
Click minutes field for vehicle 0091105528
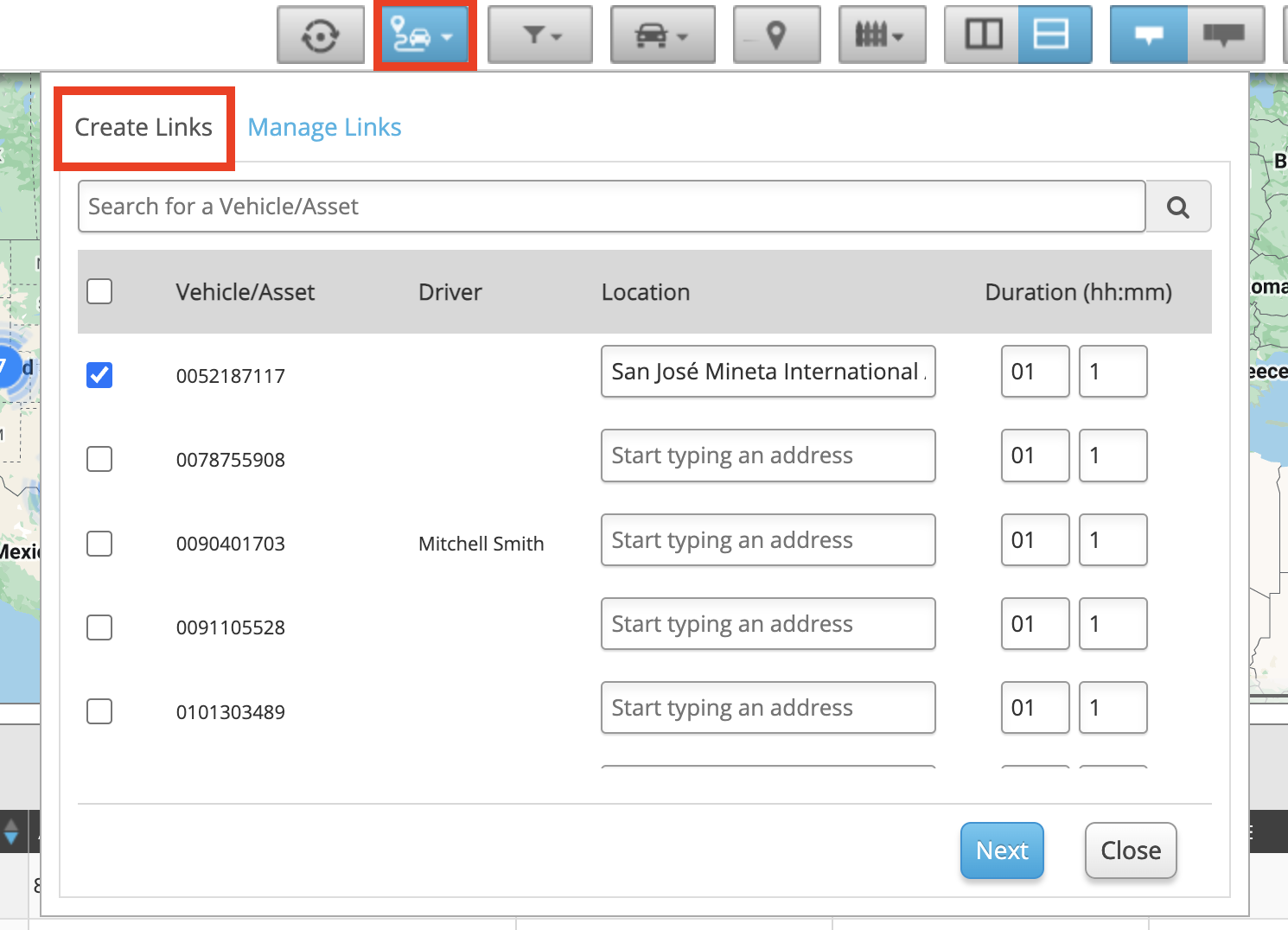pos(1113,624)
